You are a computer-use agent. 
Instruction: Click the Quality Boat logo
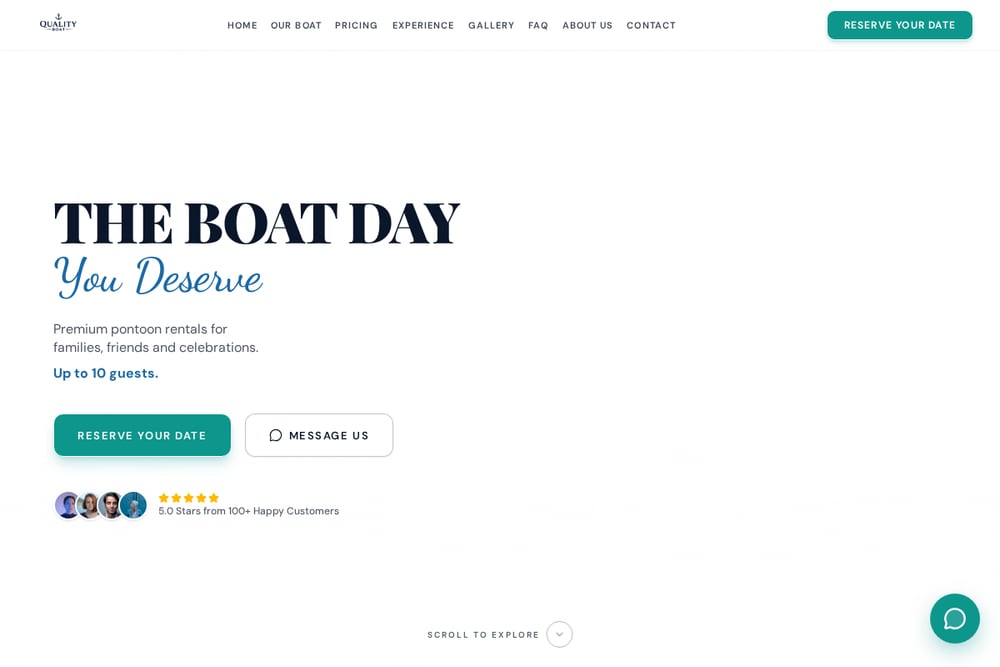point(58,23)
